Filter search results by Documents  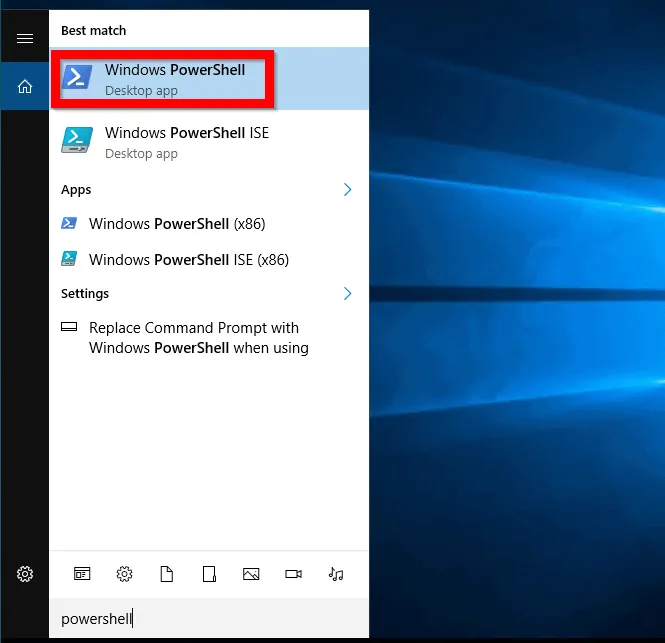point(167,574)
